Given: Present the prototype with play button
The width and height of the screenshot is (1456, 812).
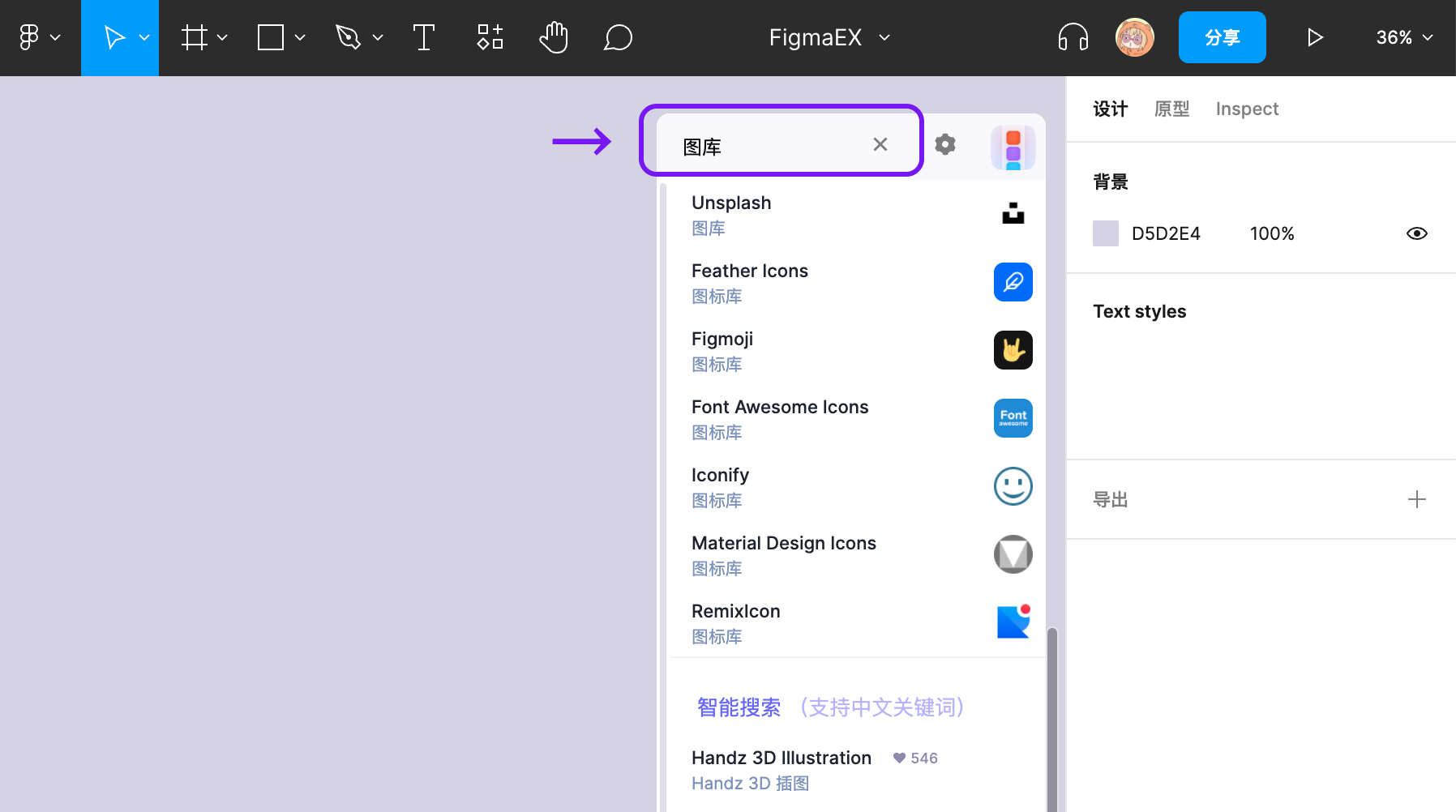Looking at the screenshot, I should pyautogui.click(x=1315, y=37).
